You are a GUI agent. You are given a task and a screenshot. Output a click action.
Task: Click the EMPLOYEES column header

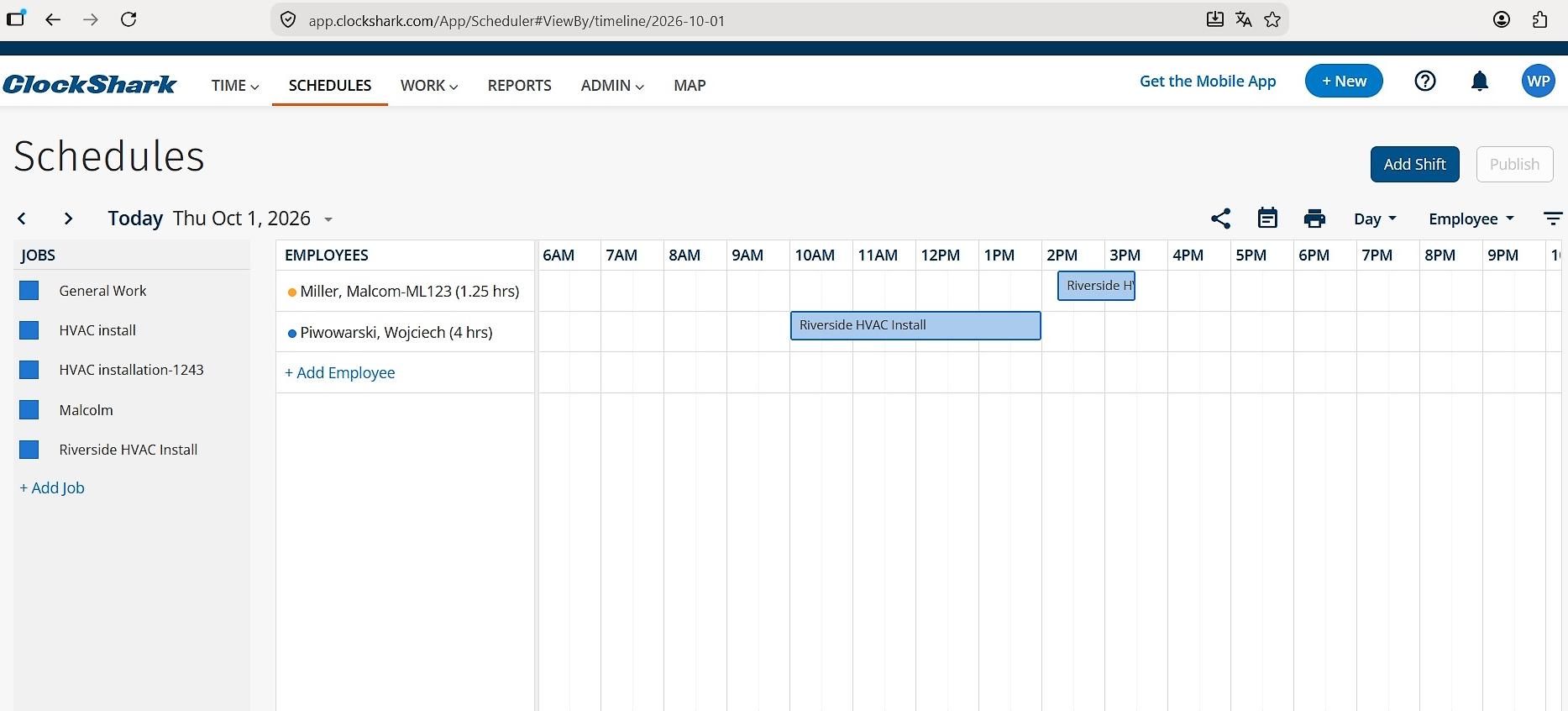[x=327, y=255]
